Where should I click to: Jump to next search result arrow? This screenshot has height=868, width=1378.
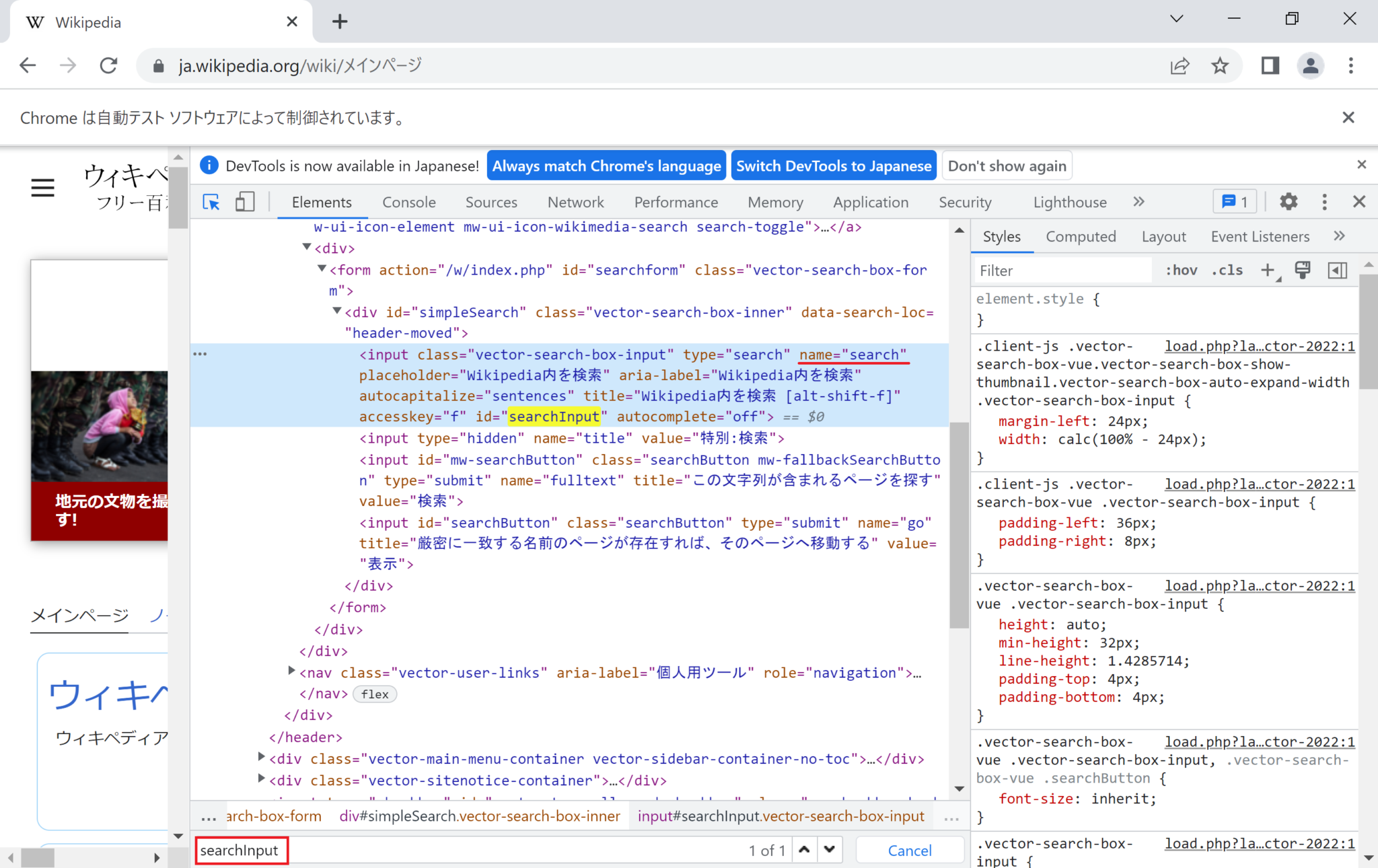coord(830,849)
